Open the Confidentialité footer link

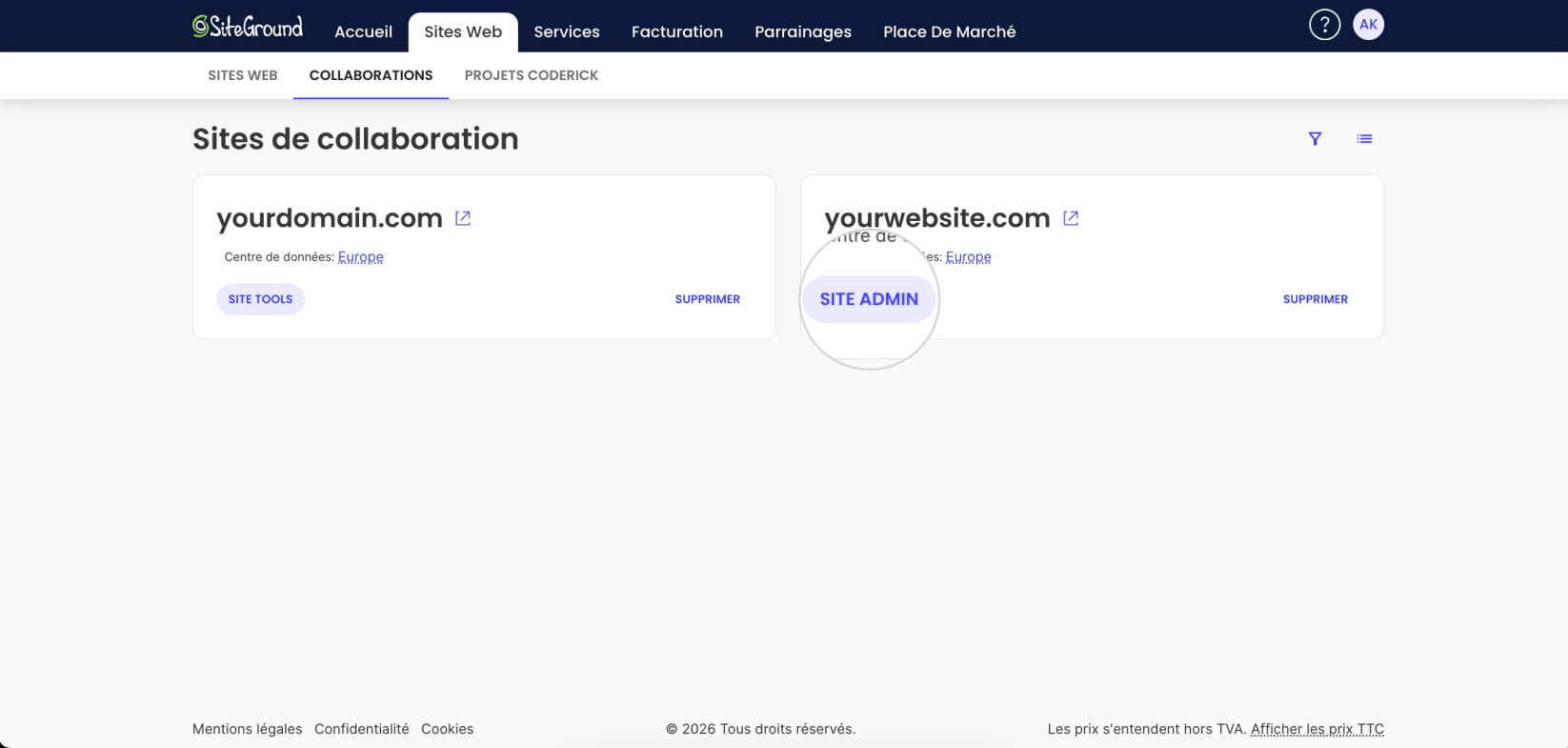pyautogui.click(x=362, y=729)
